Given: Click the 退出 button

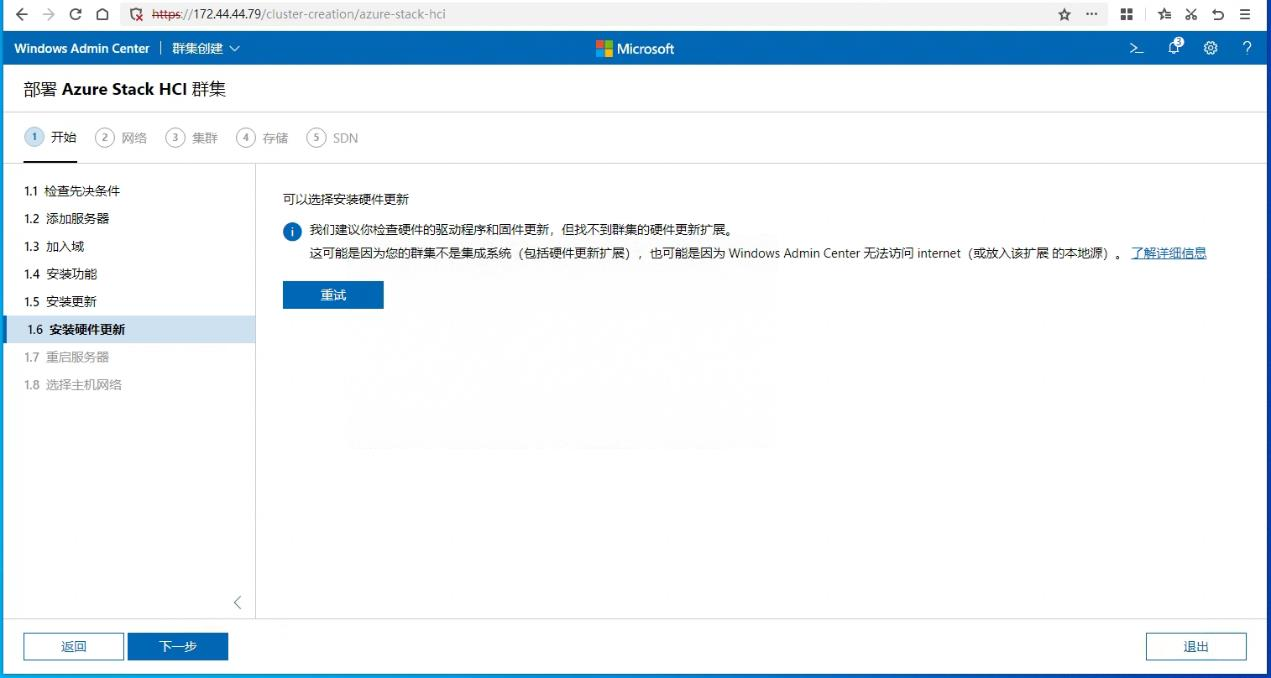Looking at the screenshot, I should (x=1196, y=646).
